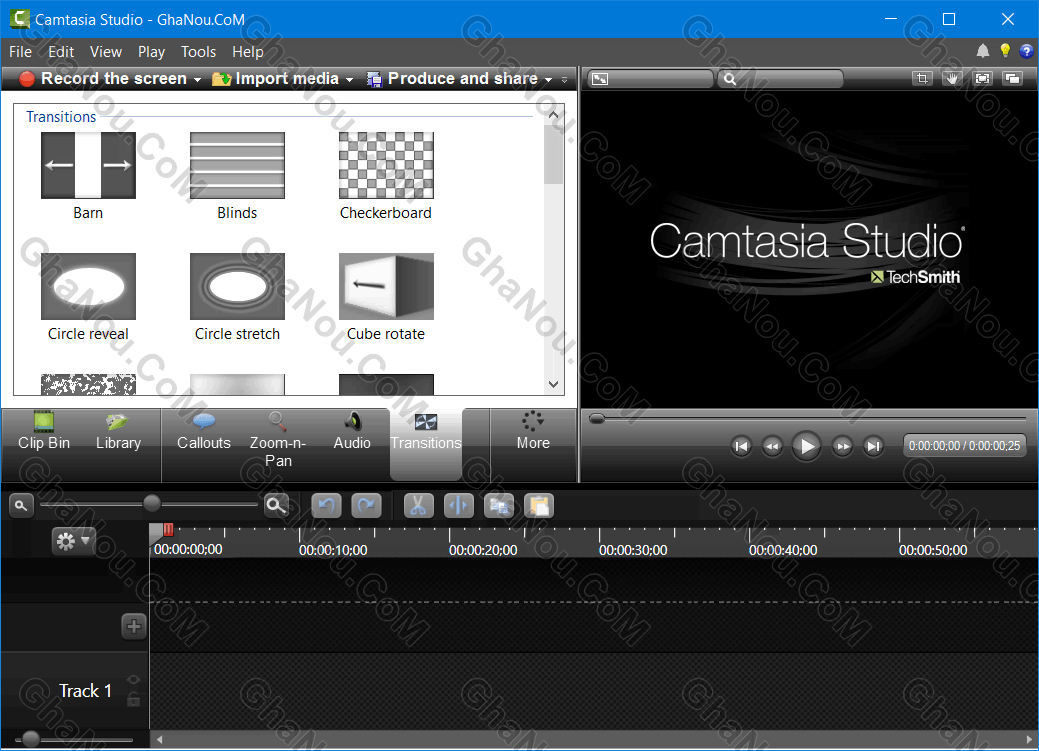
Task: Choose the Circle reveal transition
Action: click(88, 286)
